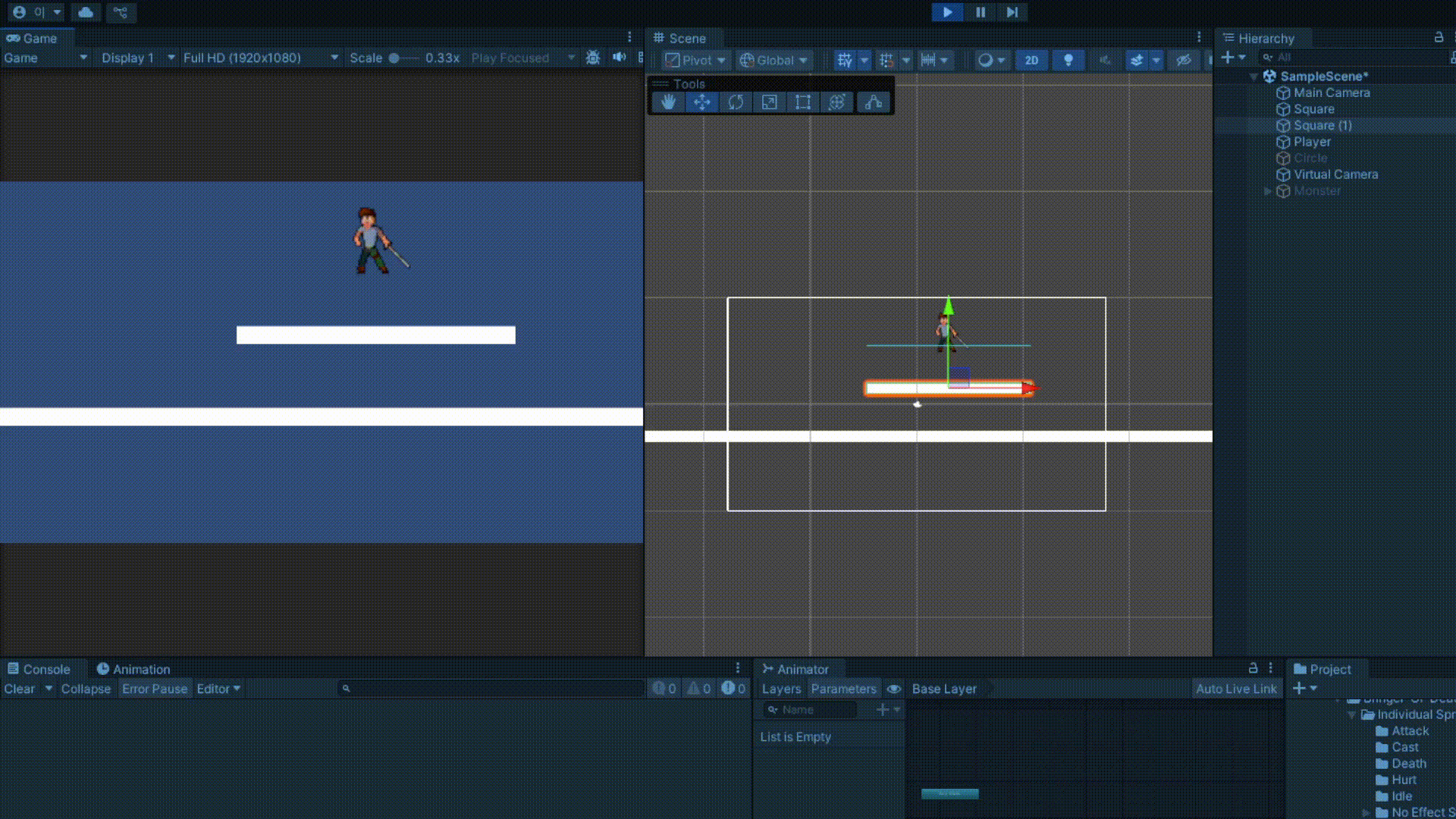
Task: Select the Rotate tool
Action: click(736, 102)
